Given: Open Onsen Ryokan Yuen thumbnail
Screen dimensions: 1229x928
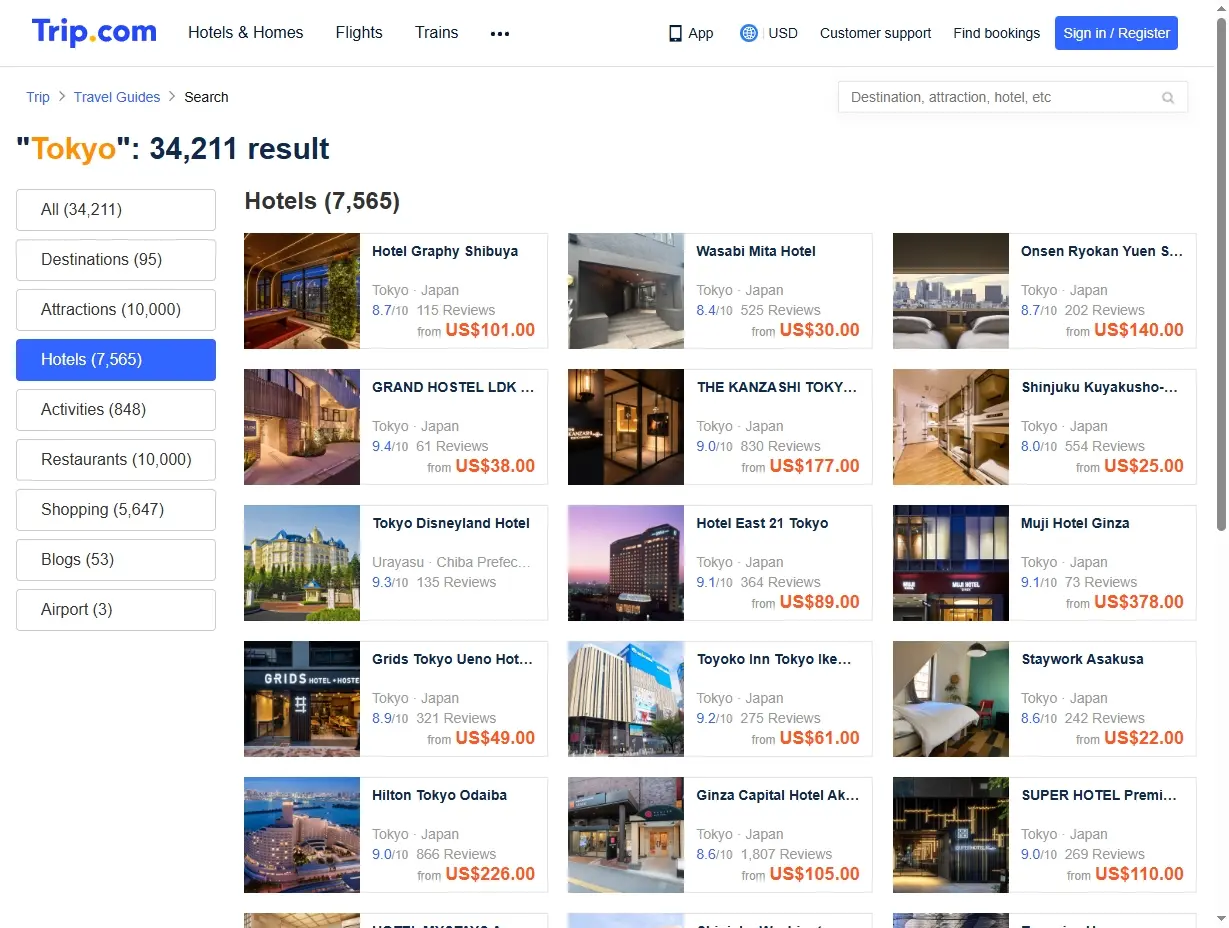Looking at the screenshot, I should (x=951, y=291).
